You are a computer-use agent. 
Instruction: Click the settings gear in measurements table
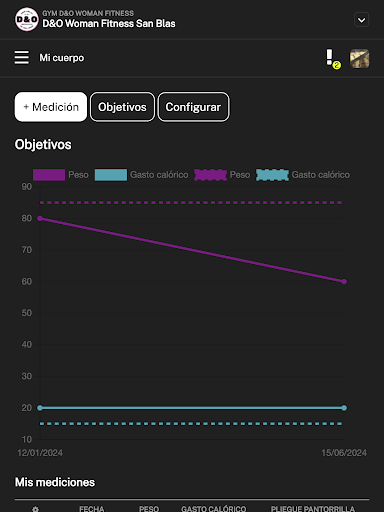click(35, 509)
